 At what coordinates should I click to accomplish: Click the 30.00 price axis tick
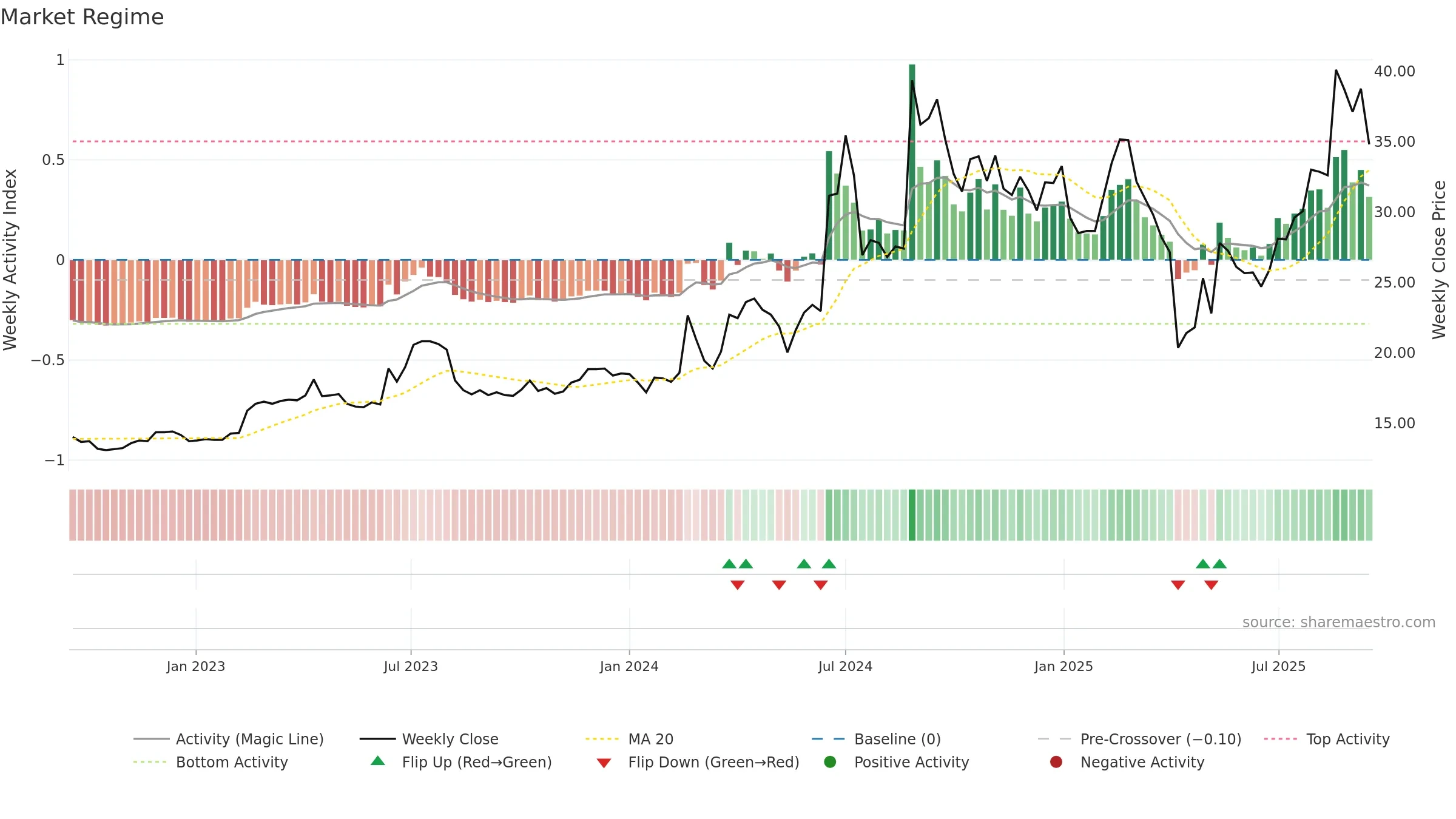1395,212
